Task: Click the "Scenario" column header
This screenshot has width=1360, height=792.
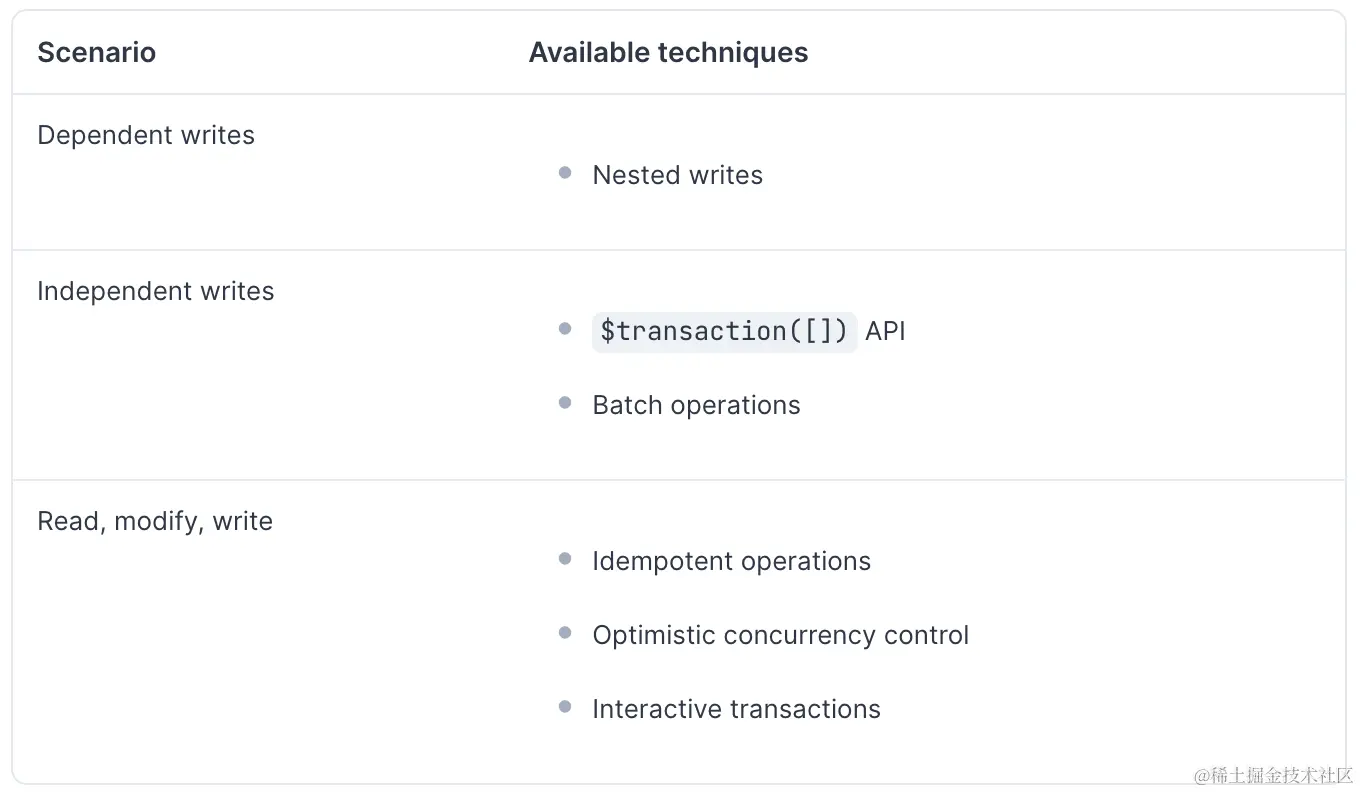Action: [x=96, y=53]
